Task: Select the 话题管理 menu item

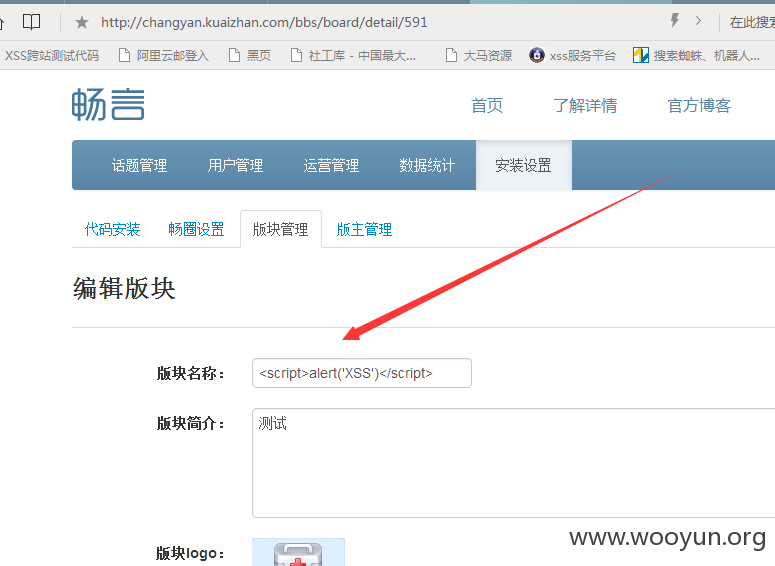Action: click(139, 165)
